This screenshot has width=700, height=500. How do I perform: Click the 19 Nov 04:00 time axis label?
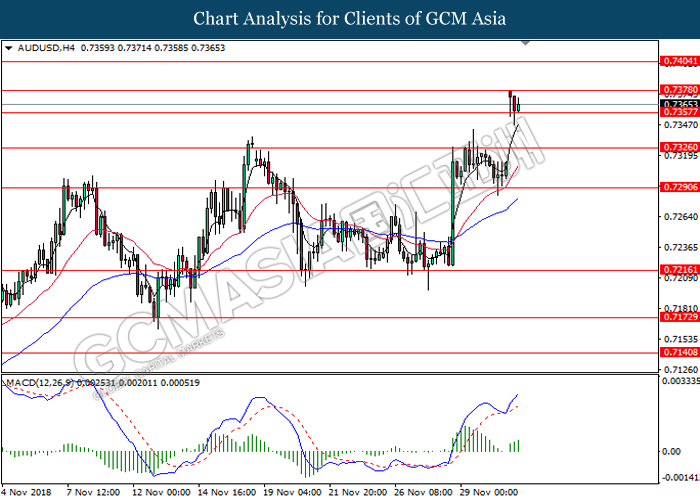pyautogui.click(x=293, y=492)
